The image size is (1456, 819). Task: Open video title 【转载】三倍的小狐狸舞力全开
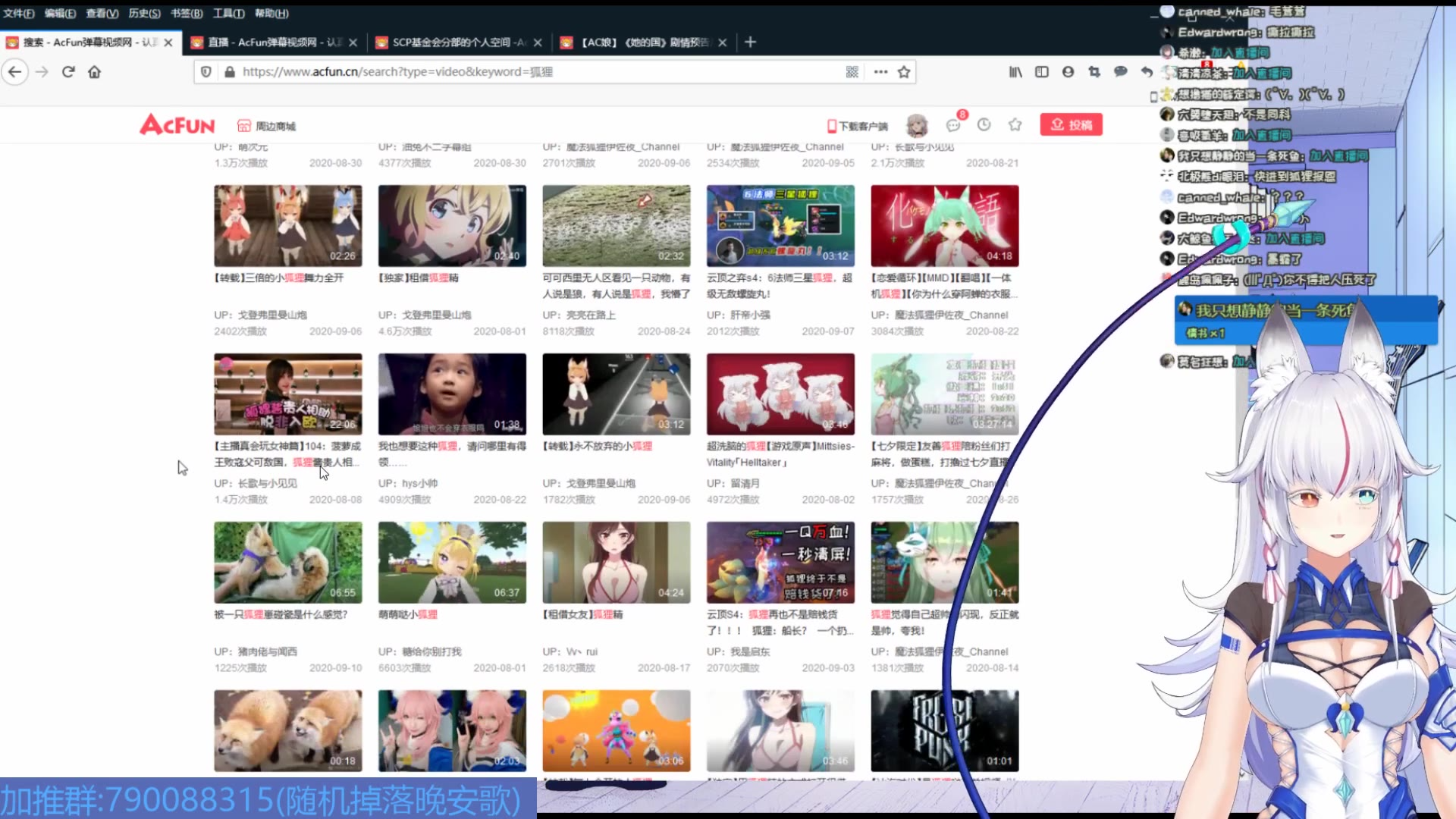coord(279,278)
